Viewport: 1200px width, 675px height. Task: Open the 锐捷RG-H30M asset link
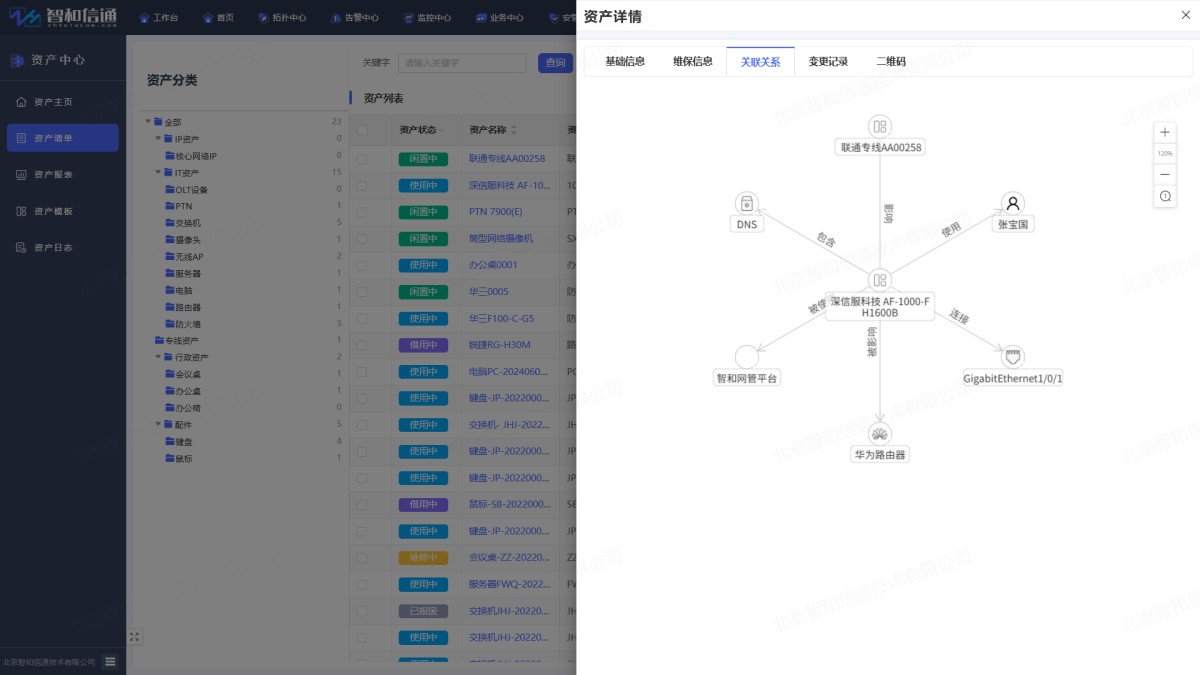click(x=499, y=345)
